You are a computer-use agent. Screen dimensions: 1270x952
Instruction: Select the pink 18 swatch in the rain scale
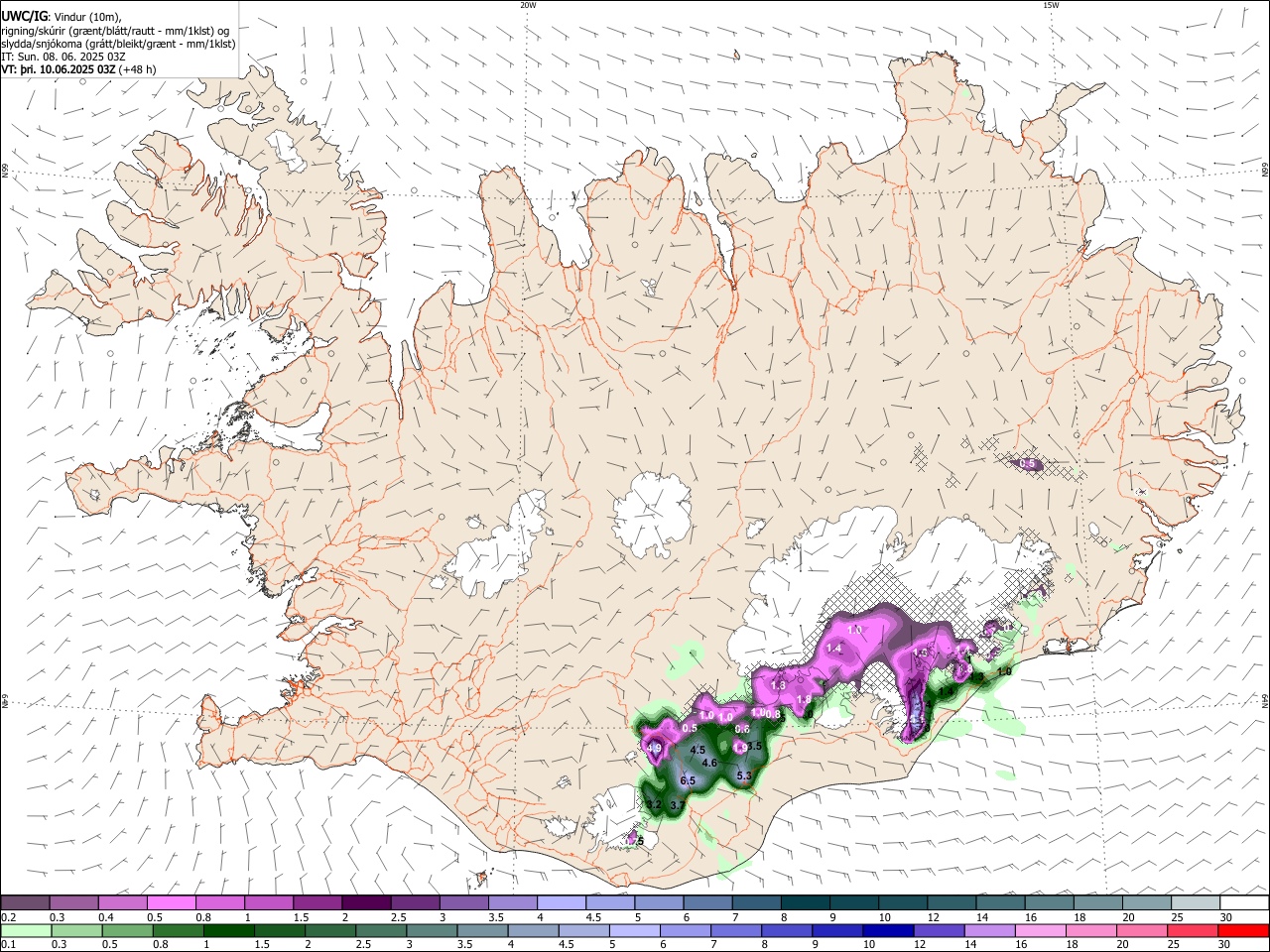(1088, 930)
